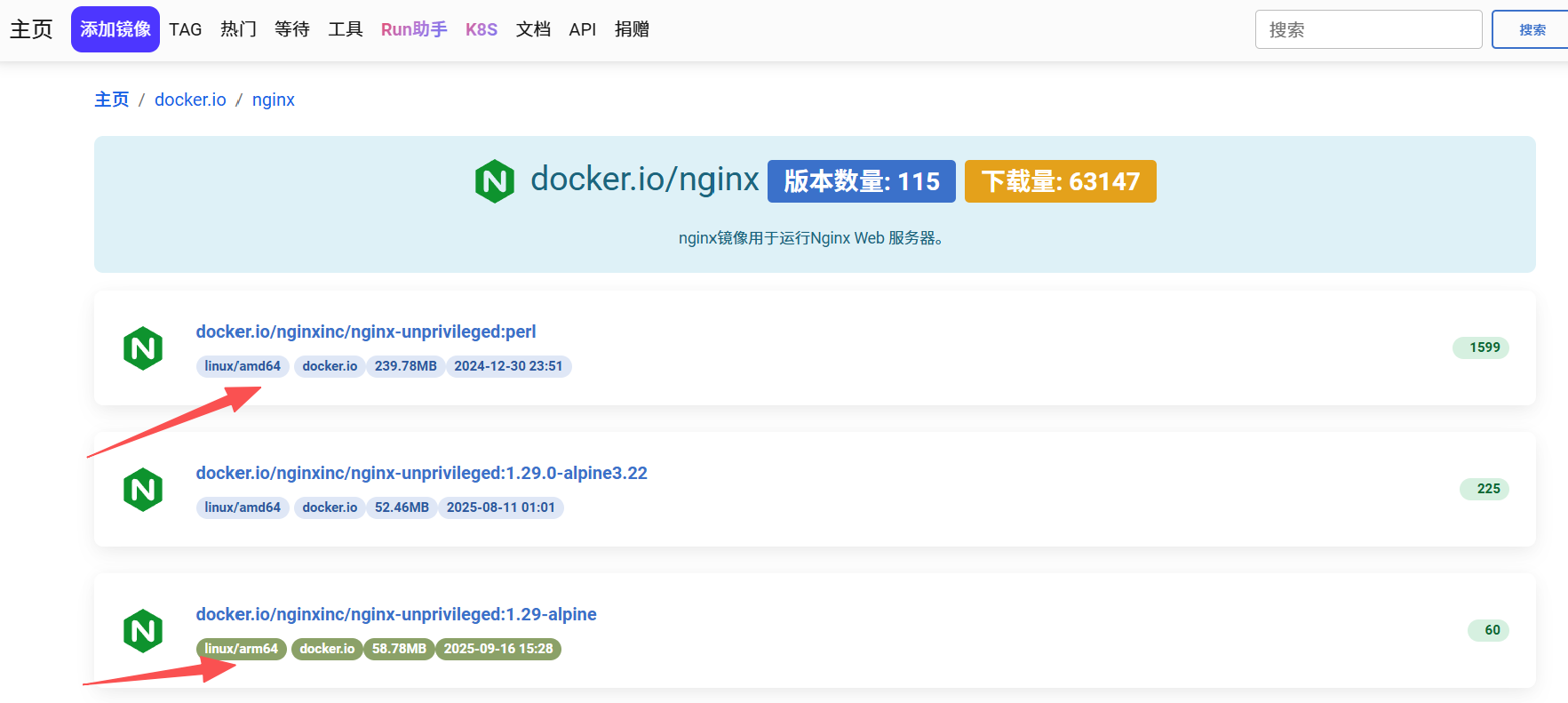Image resolution: width=1568 pixels, height=703 pixels.
Task: Click the nginx logo in the nginx-unprivileged:perl row
Action: tap(143, 348)
